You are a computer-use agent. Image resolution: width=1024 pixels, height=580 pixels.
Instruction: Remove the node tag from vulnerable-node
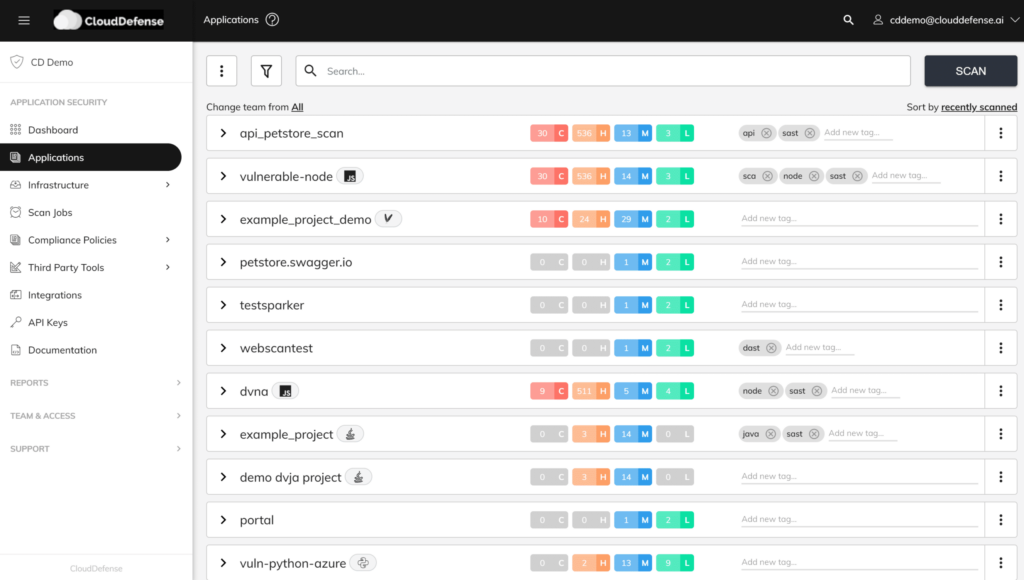click(x=814, y=176)
